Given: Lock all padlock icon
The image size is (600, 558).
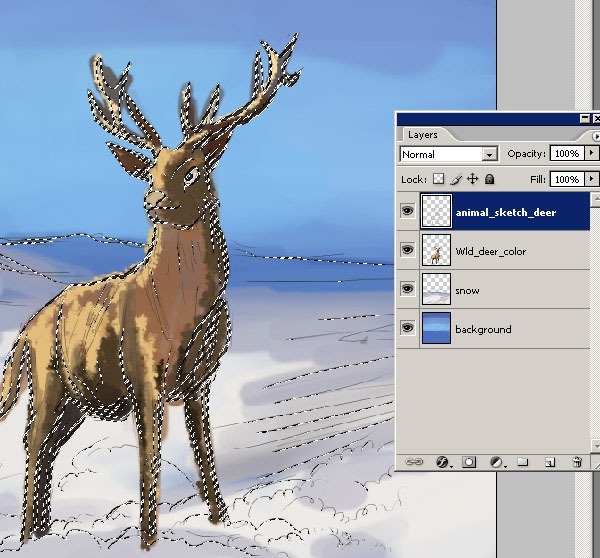Looking at the screenshot, I should point(489,179).
